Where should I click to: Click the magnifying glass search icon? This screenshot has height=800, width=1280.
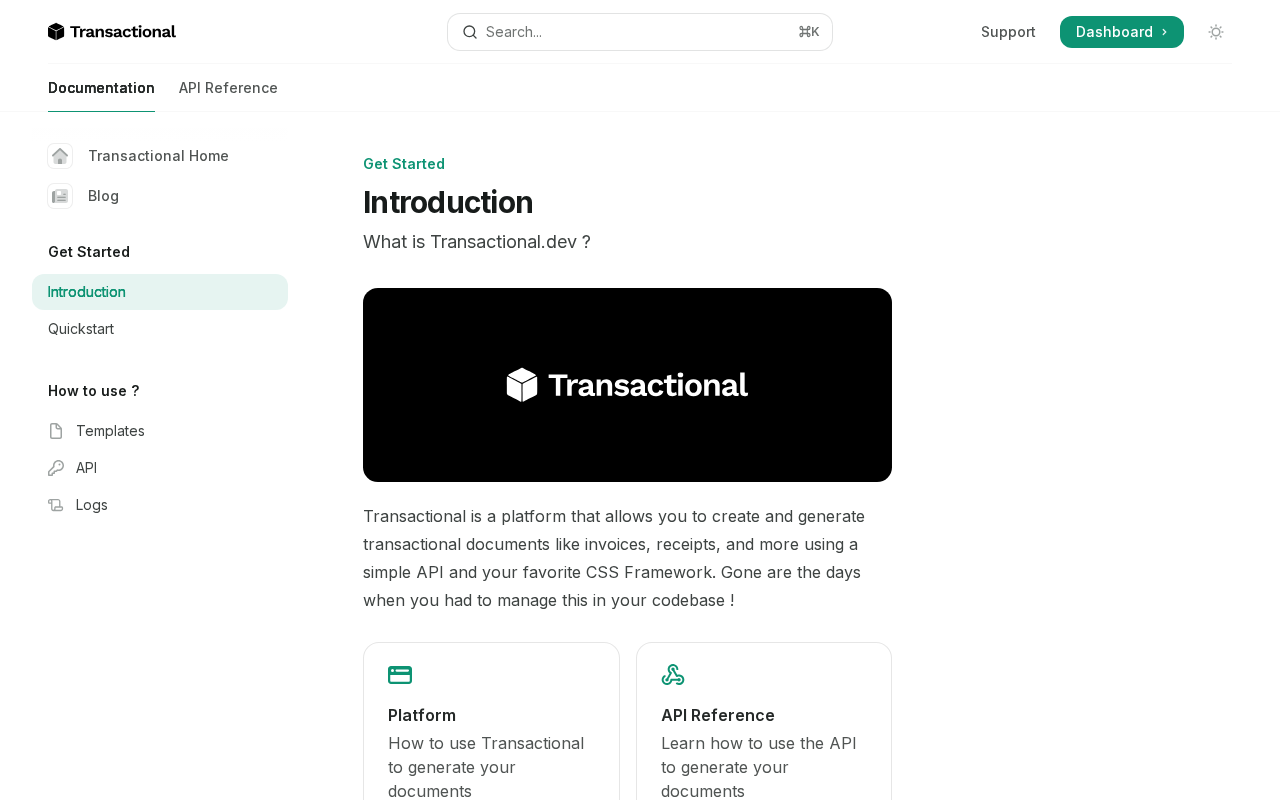[x=470, y=32]
